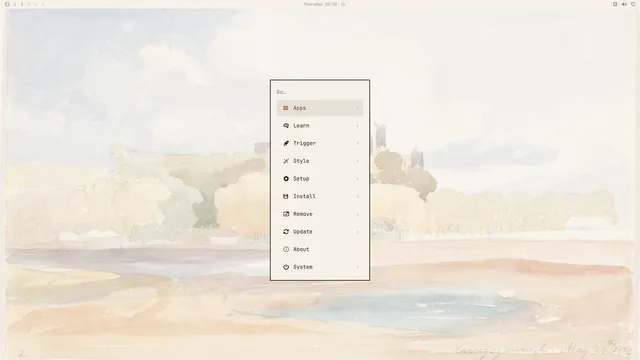Expand the Learn submenu chevron
640x360 pixels.
358,126
